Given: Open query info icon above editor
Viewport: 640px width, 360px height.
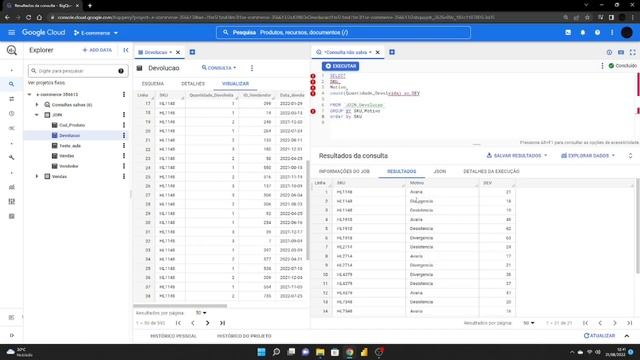Looking at the screenshot, I should pyautogui.click(x=609, y=52).
